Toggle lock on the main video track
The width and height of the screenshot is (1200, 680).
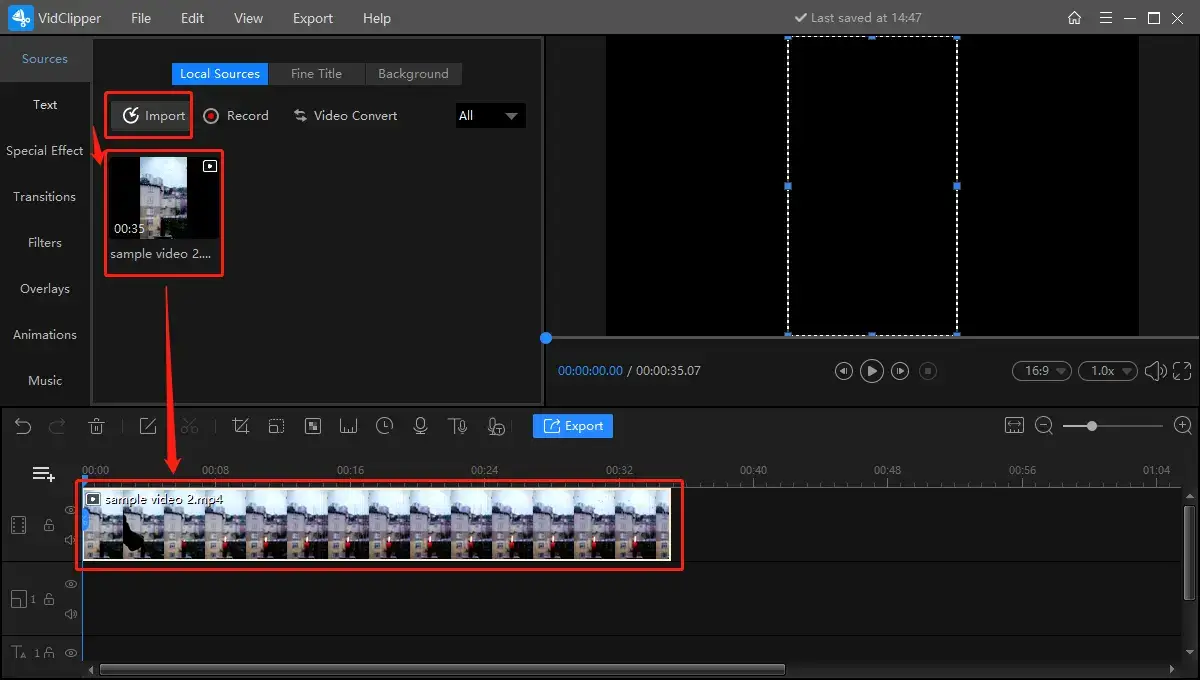(49, 525)
